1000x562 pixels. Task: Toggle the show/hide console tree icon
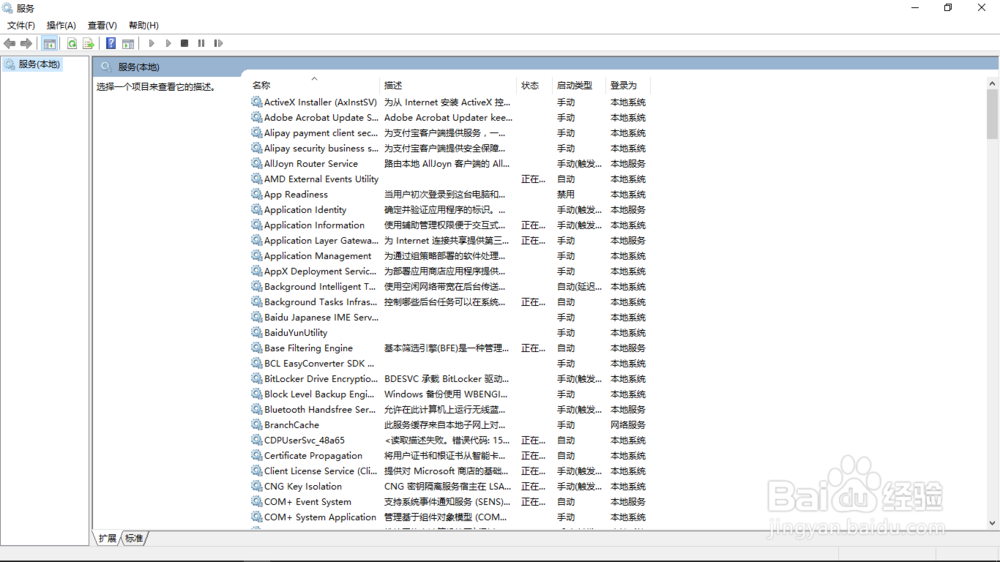[x=49, y=43]
